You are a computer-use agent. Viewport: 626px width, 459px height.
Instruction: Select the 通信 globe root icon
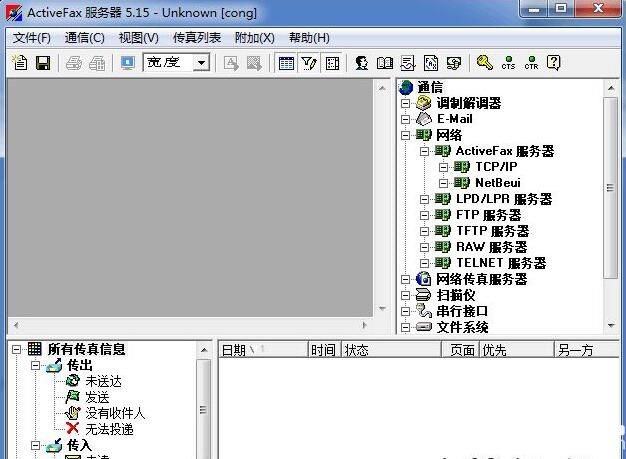tap(406, 87)
